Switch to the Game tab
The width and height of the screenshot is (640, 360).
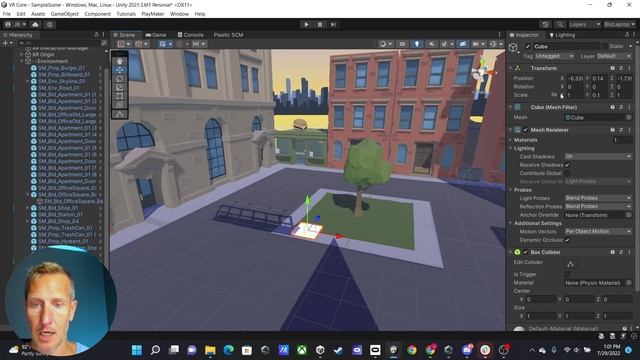156,35
